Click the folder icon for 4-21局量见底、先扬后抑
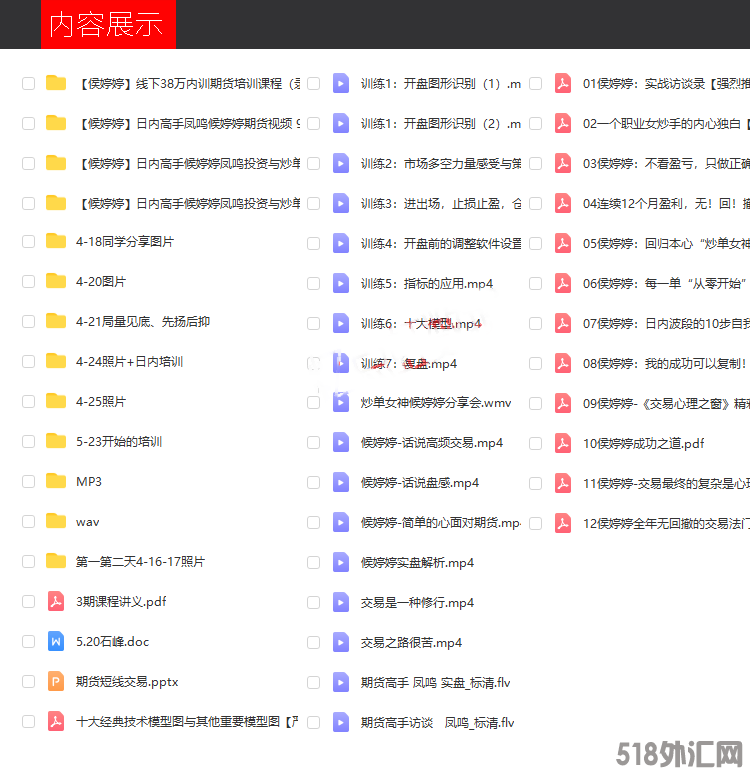Screen dimensions: 750x778 pos(56,322)
